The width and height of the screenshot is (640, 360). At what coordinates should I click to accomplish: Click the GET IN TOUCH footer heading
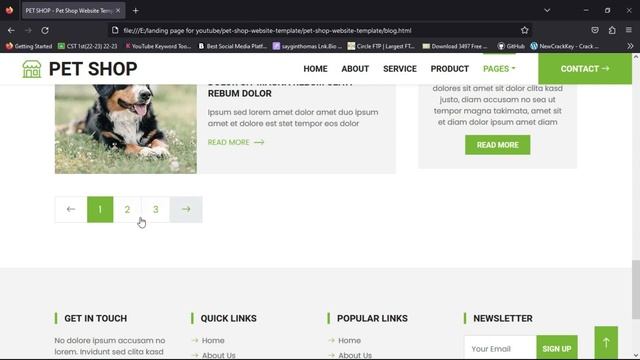click(x=96, y=318)
